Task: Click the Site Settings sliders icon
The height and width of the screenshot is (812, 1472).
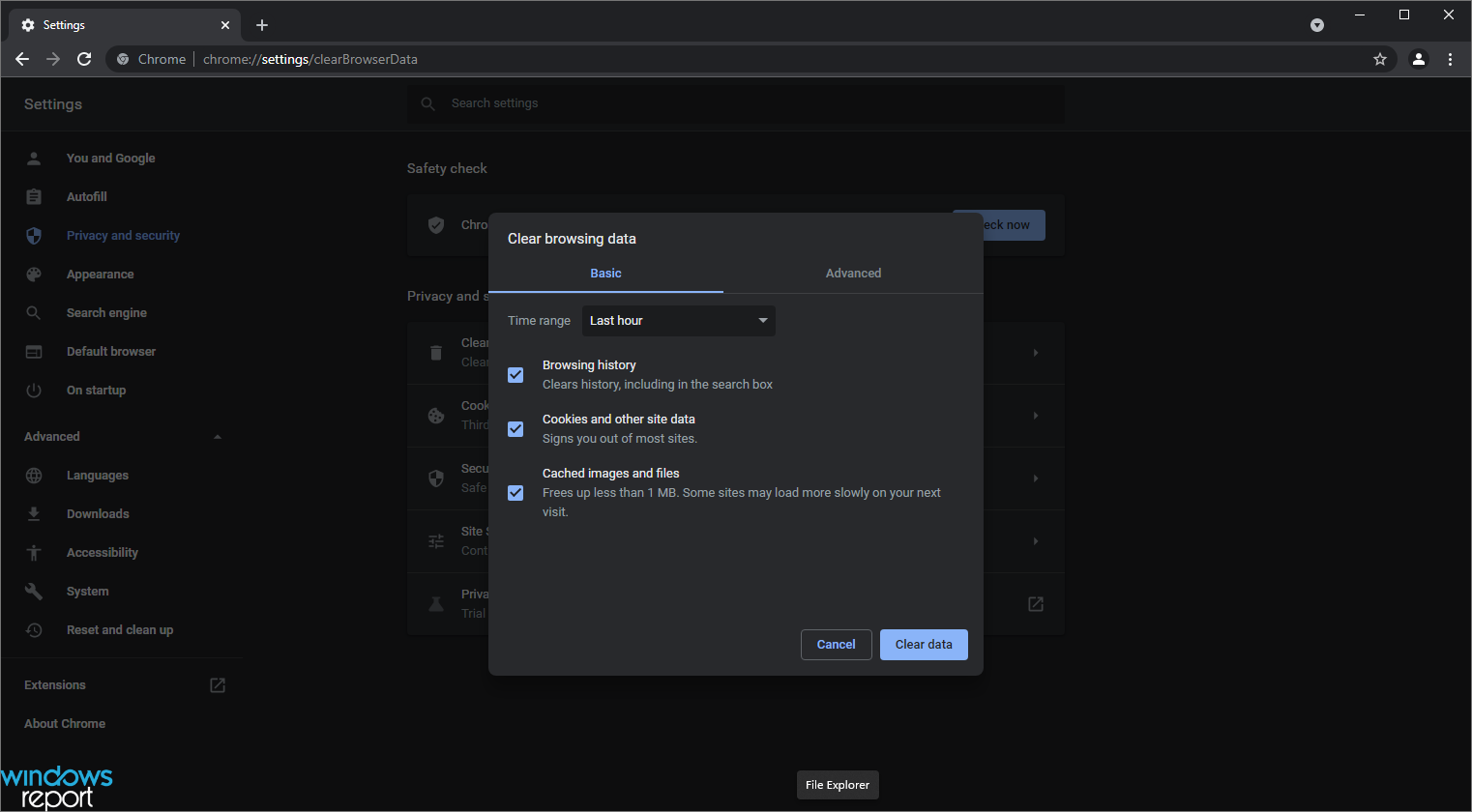Action: point(436,541)
